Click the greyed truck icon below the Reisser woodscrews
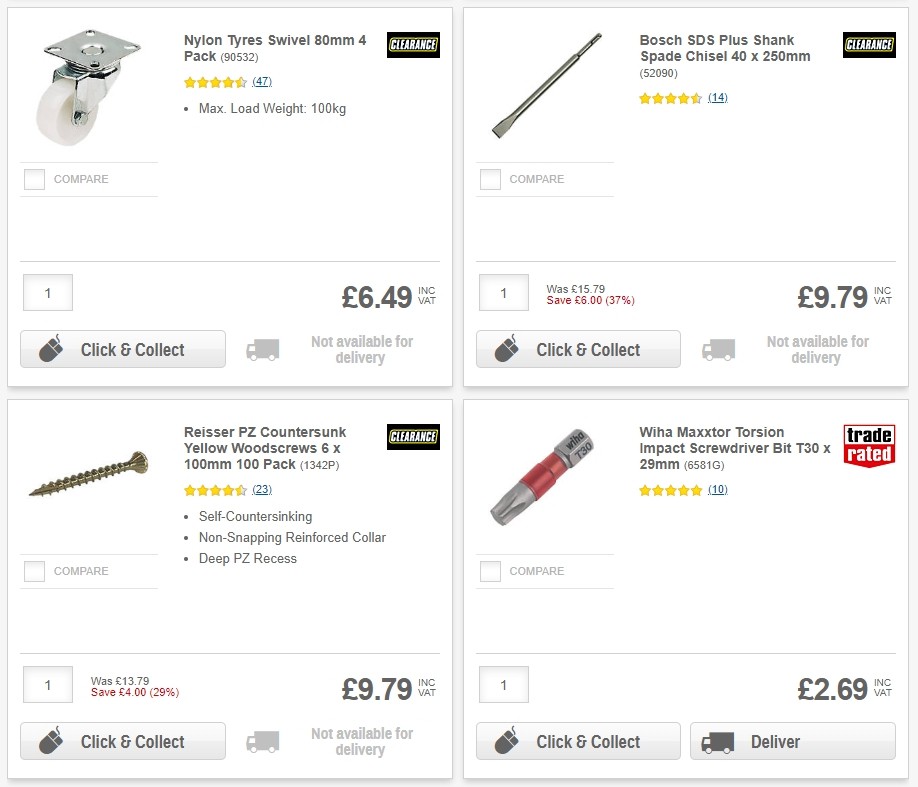 click(x=263, y=741)
